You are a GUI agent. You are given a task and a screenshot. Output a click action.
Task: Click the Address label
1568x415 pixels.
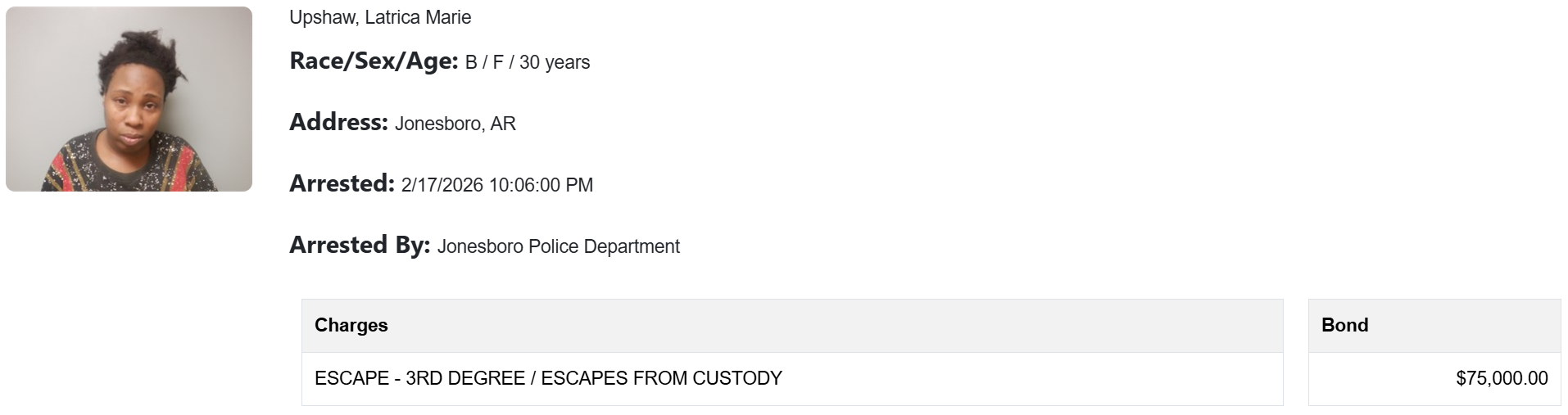click(338, 123)
